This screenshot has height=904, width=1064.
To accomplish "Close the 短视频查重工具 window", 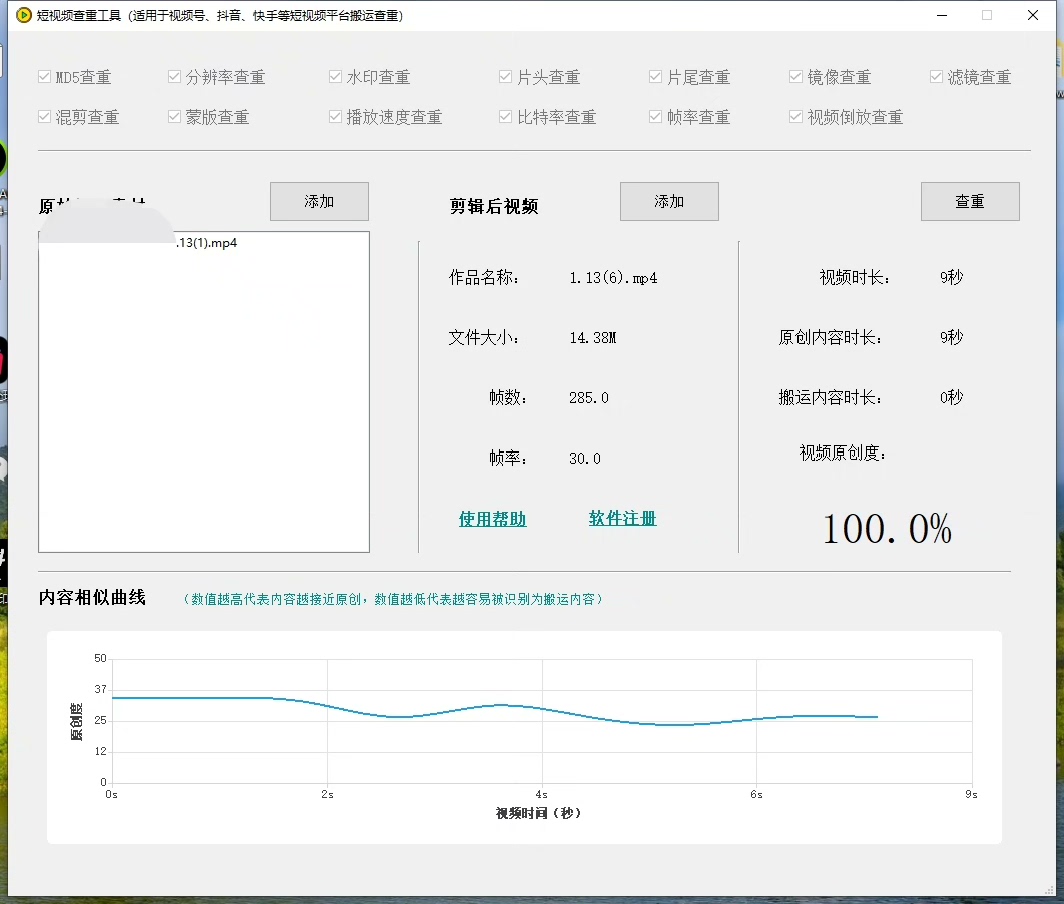I will pos(1033,15).
